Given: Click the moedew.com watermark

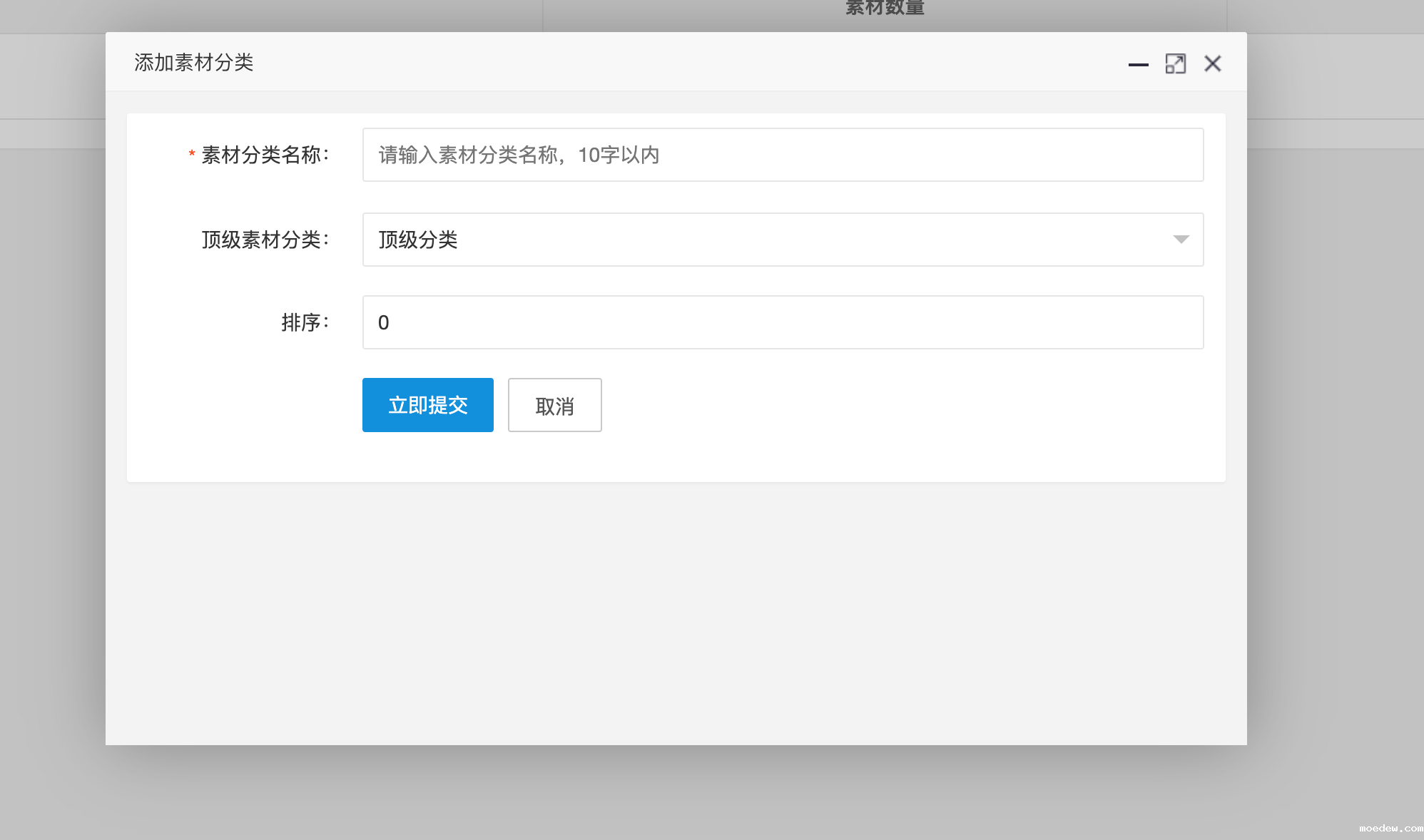Looking at the screenshot, I should click(x=1390, y=829).
